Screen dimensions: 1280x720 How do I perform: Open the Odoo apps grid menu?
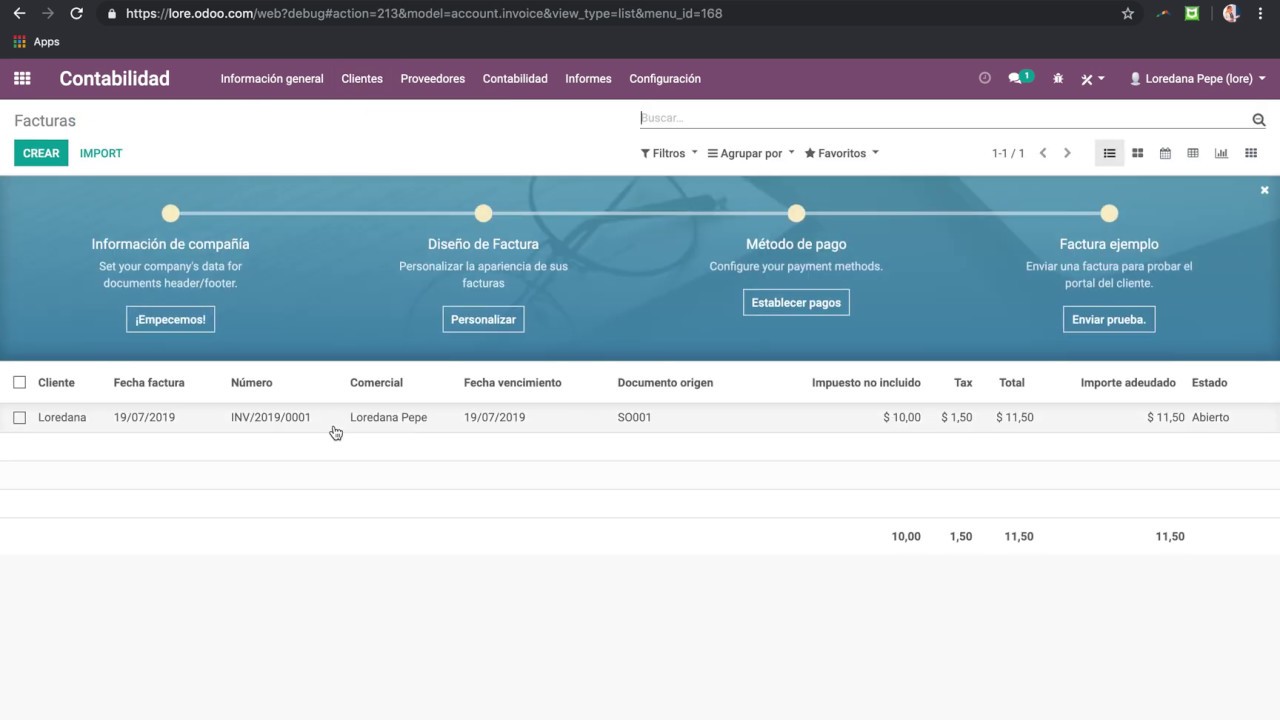(x=22, y=78)
